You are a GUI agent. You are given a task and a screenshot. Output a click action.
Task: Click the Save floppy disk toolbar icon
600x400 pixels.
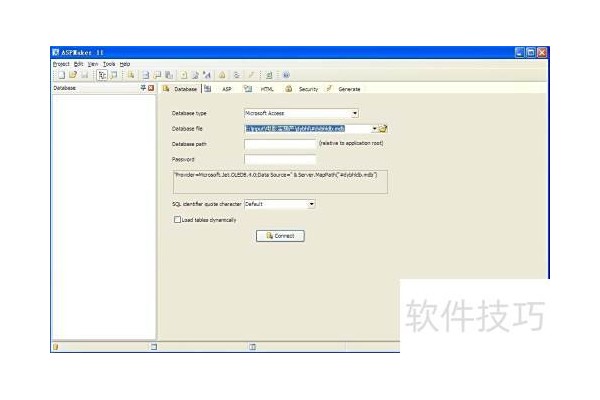click(x=84, y=75)
